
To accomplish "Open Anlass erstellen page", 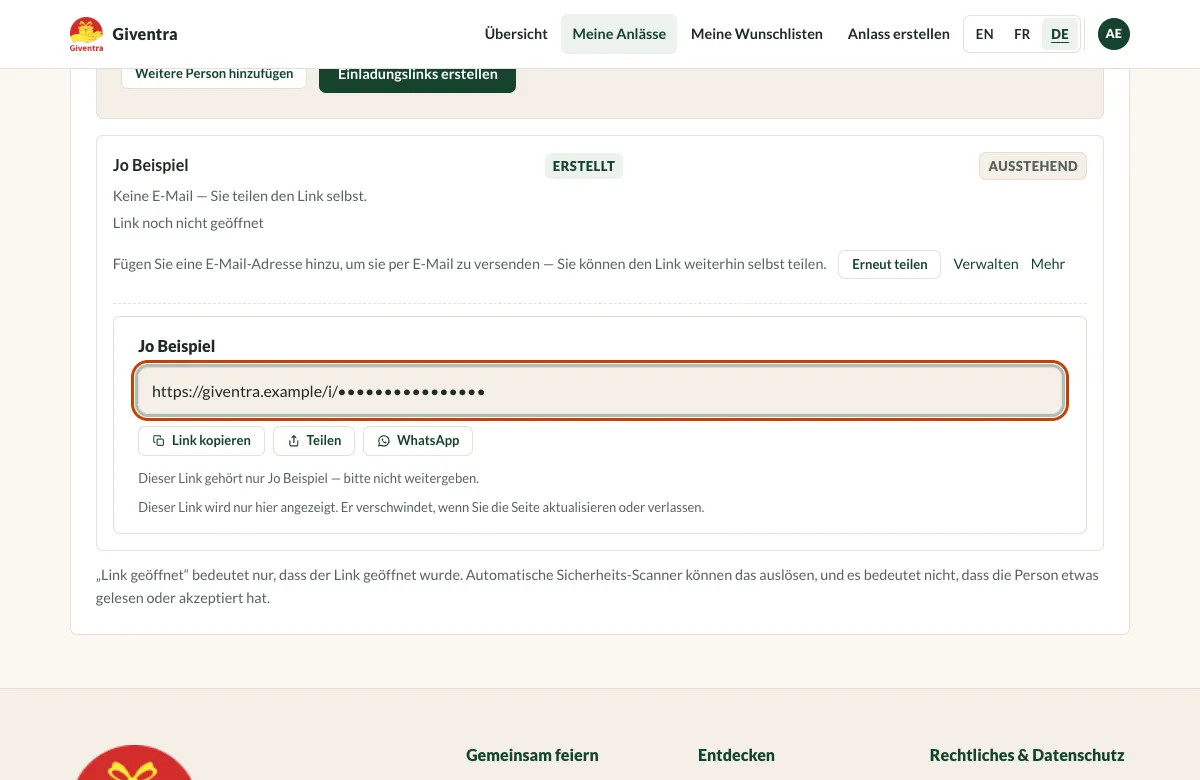I will (x=898, y=34).
